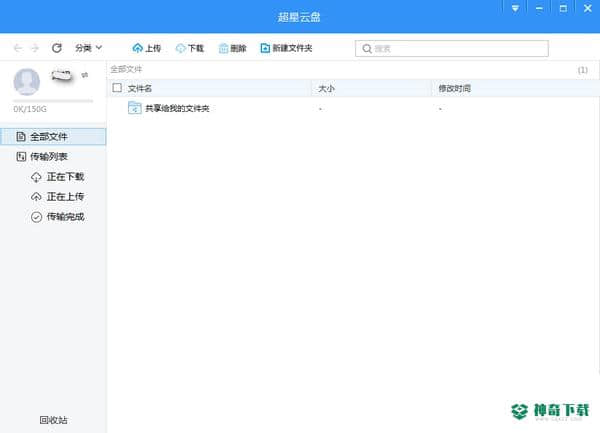
Task: Open the title bar dropdown menu arrow
Action: tap(515, 8)
